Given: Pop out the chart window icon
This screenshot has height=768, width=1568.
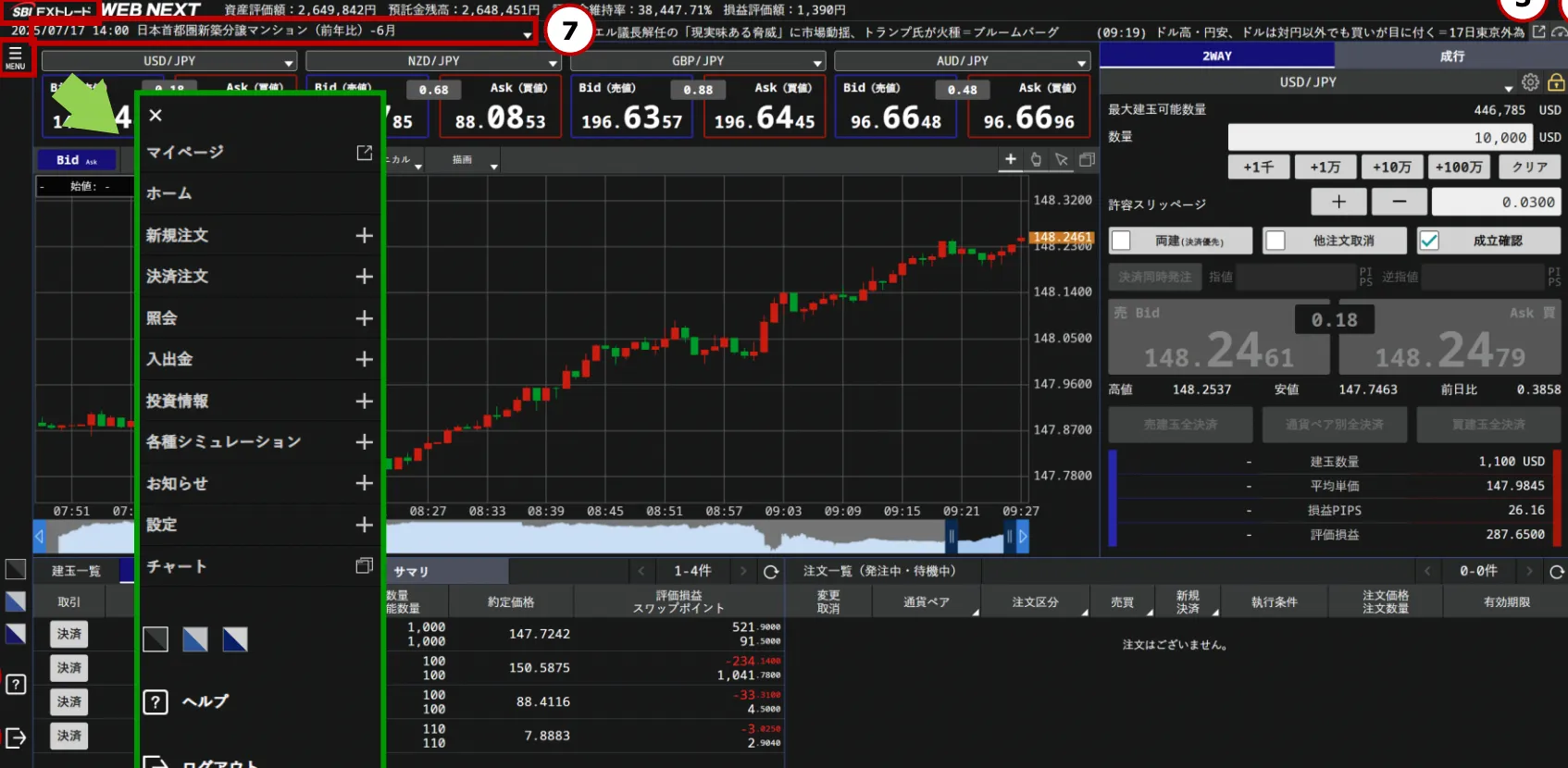Looking at the screenshot, I should pyautogui.click(x=1087, y=160).
